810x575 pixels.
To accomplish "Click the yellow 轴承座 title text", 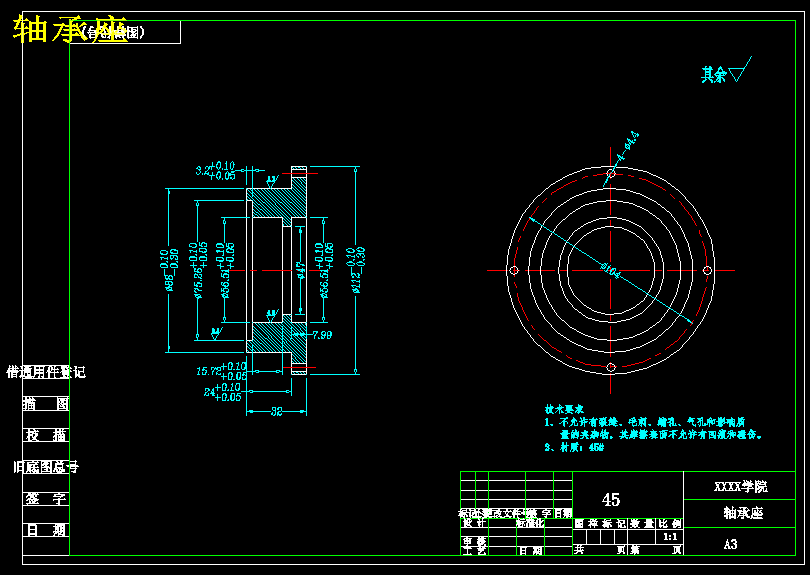I will coord(70,30).
